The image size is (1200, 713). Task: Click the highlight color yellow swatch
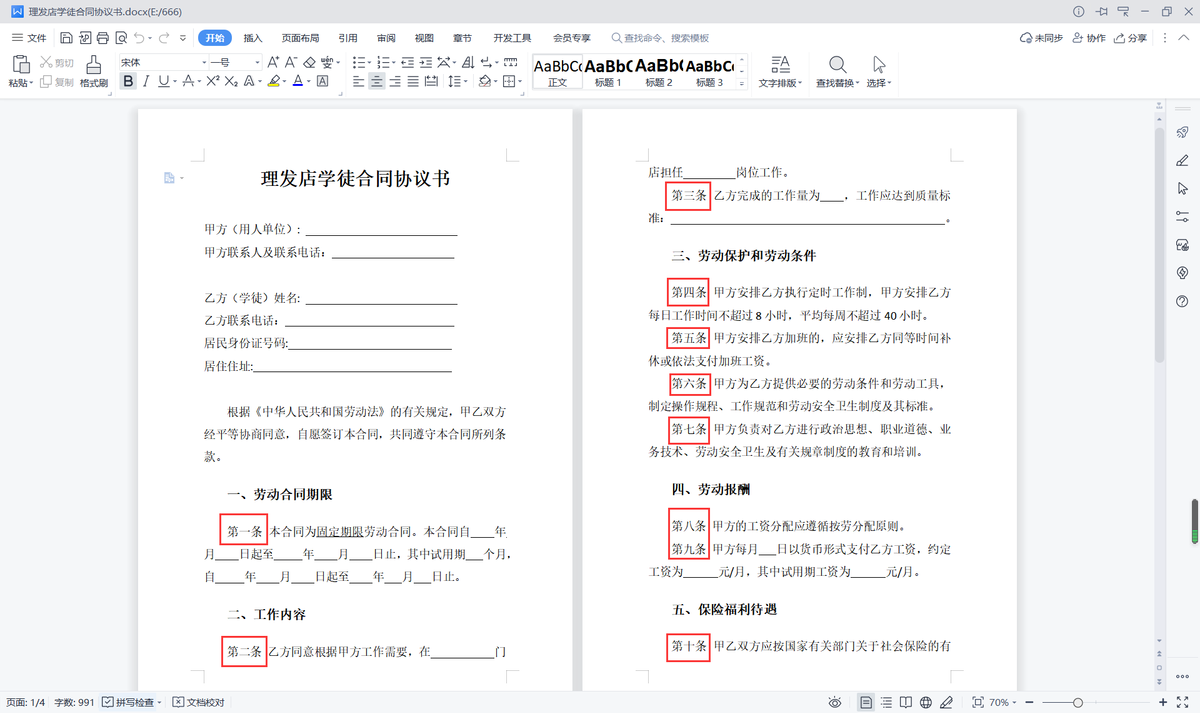click(273, 82)
